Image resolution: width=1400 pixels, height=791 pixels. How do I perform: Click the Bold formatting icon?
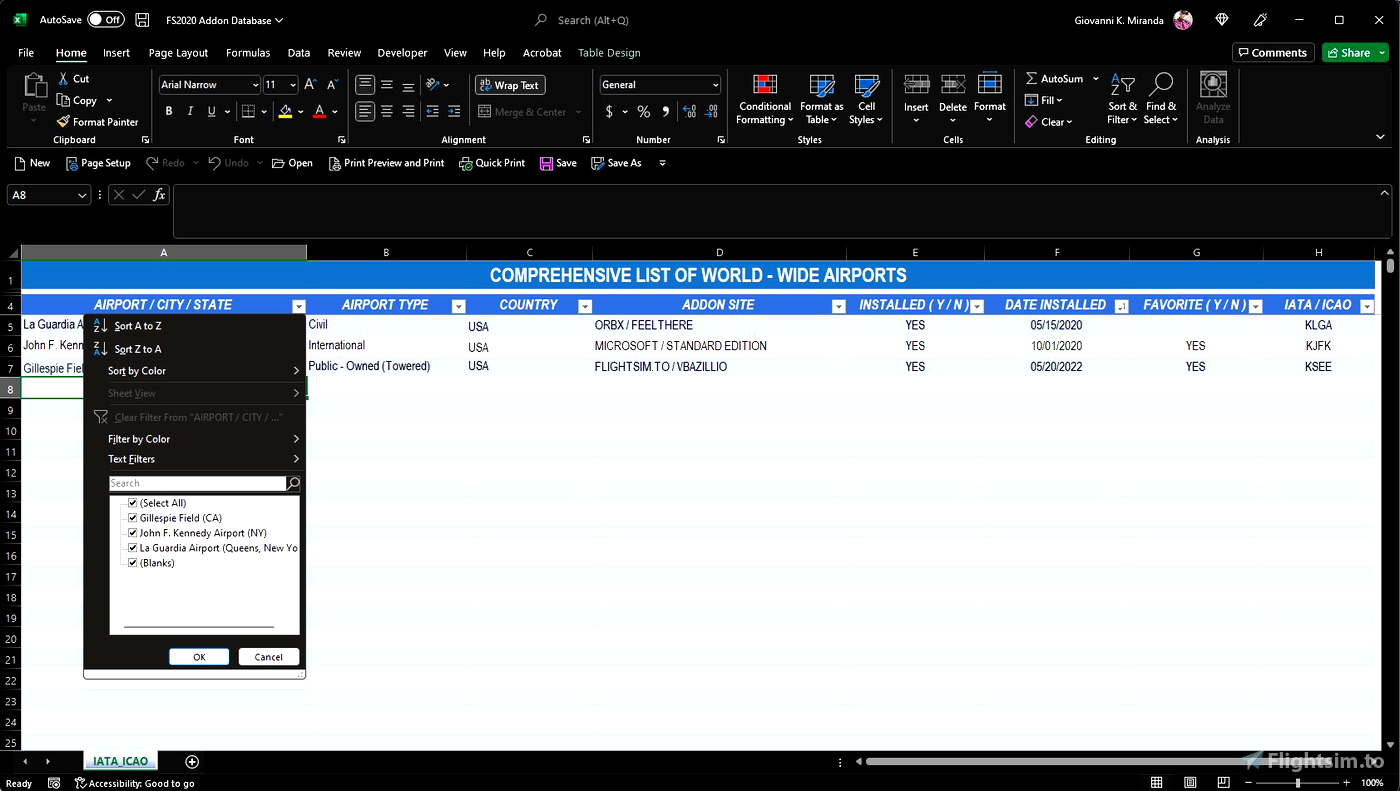[169, 112]
